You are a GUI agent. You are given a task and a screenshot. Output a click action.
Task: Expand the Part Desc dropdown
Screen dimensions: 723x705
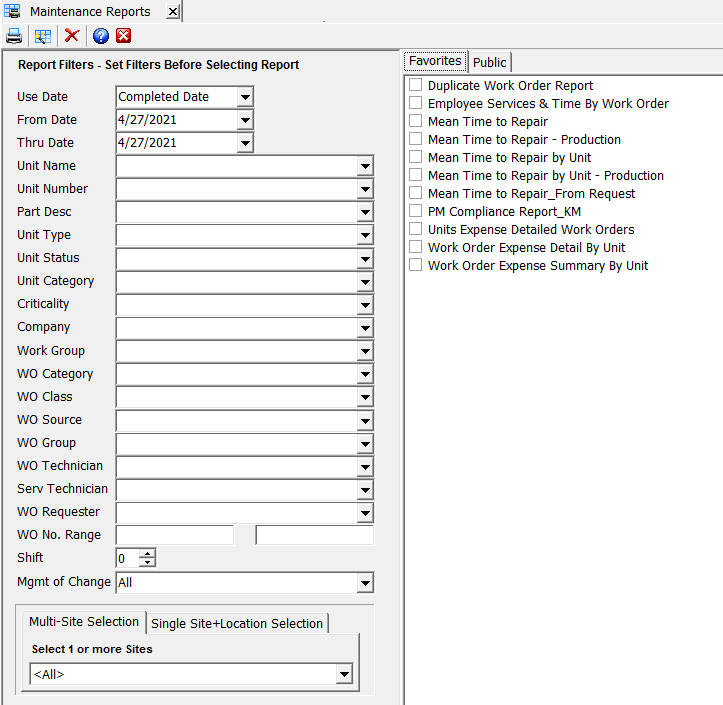(365, 213)
